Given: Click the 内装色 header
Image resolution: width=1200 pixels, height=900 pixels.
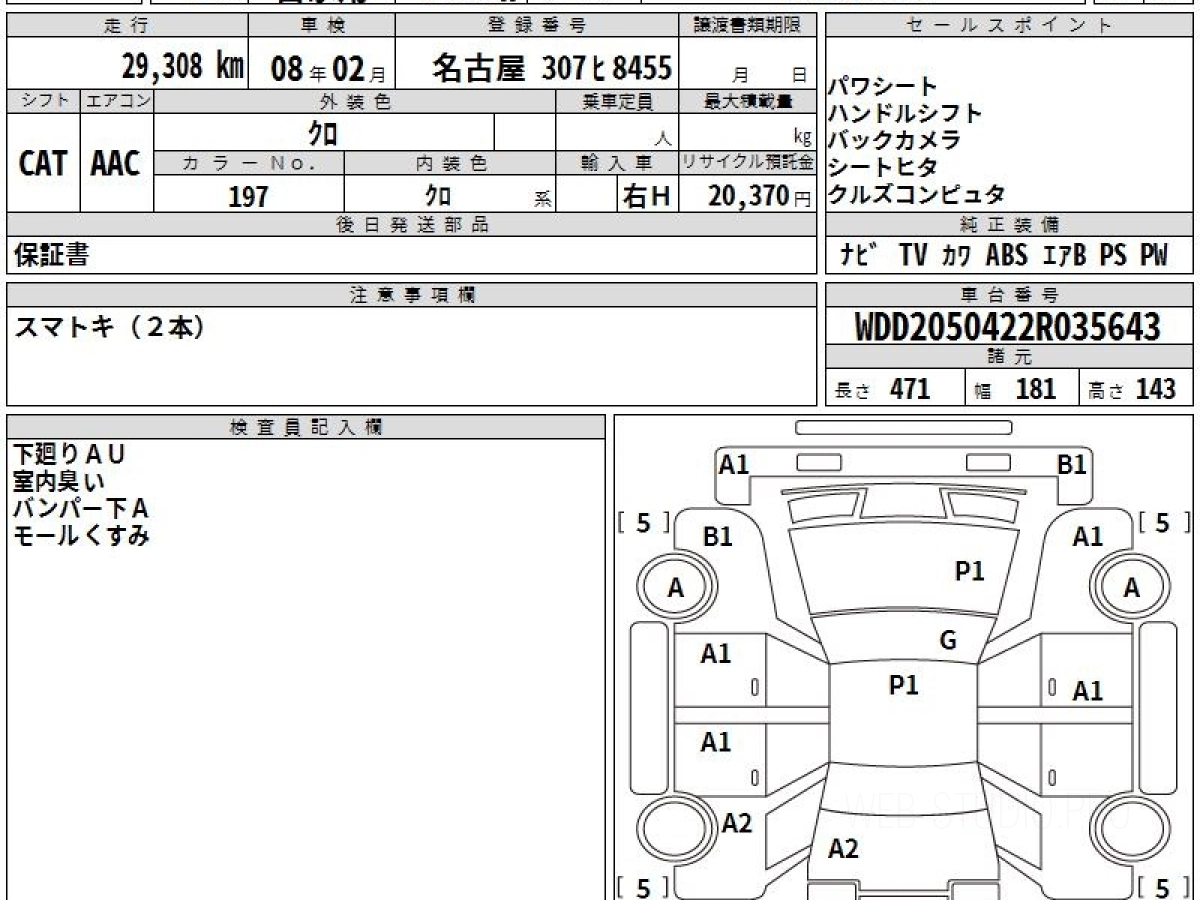Looking at the screenshot, I should (x=450, y=163).
